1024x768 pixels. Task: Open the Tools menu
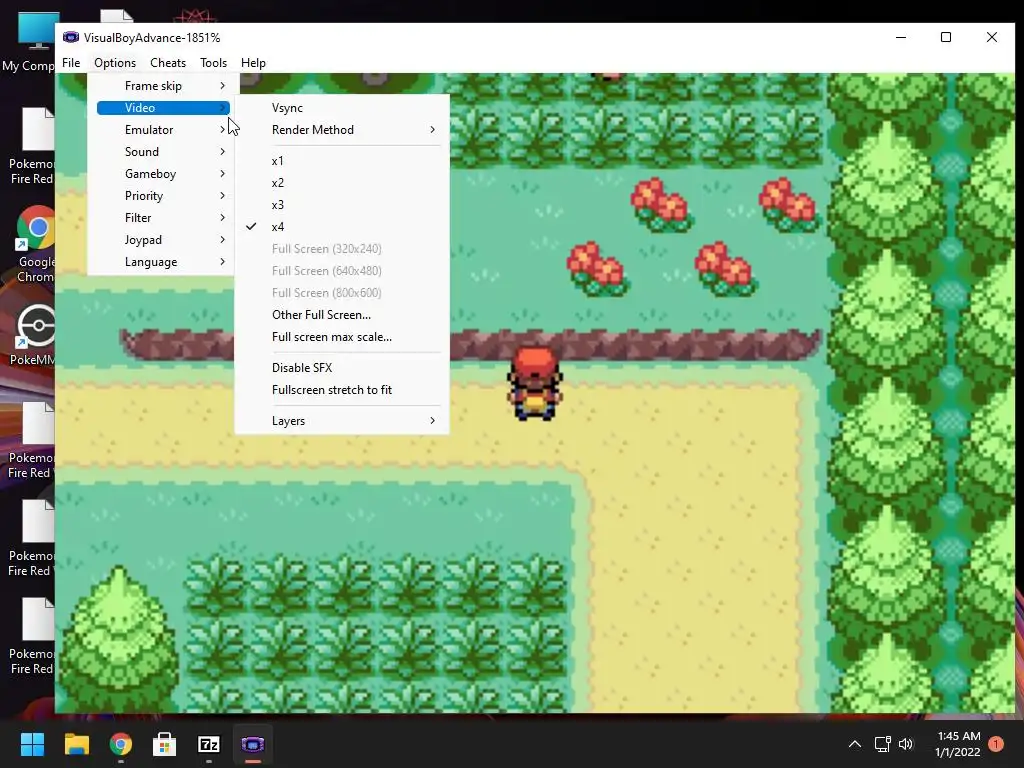tap(214, 63)
